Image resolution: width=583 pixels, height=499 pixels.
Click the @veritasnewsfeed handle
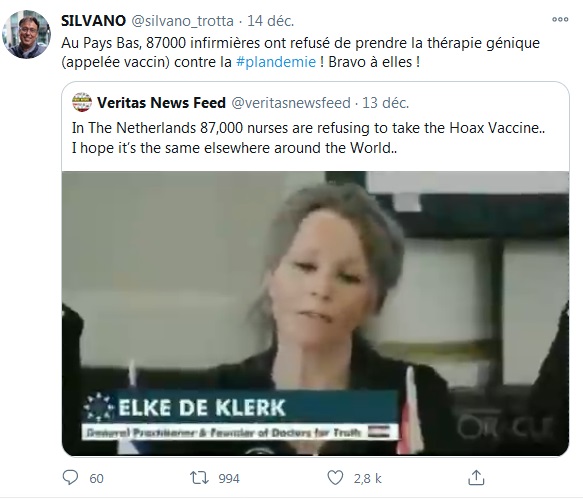click(291, 103)
